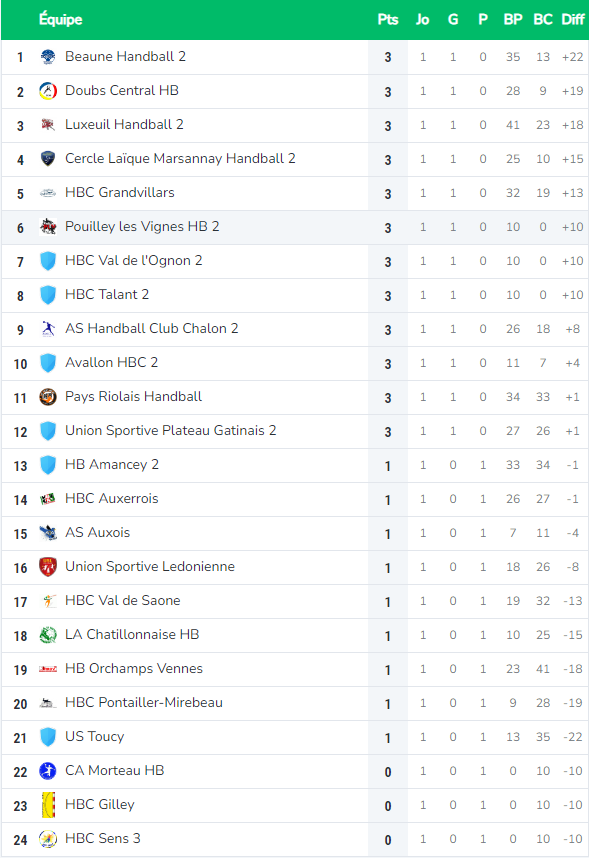Click the Pouilley les Vignes HB 2 logo
This screenshot has height=858, width=589.
click(48, 227)
